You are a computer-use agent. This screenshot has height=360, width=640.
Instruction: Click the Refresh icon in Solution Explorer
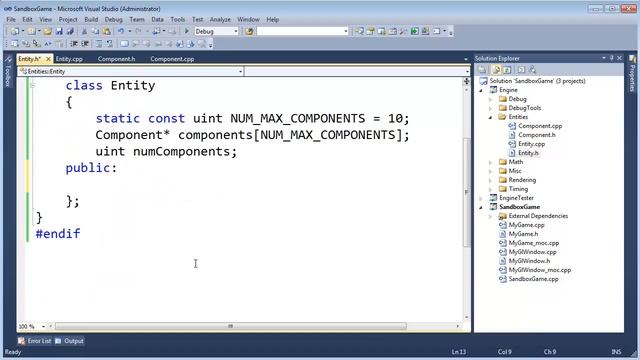click(507, 70)
